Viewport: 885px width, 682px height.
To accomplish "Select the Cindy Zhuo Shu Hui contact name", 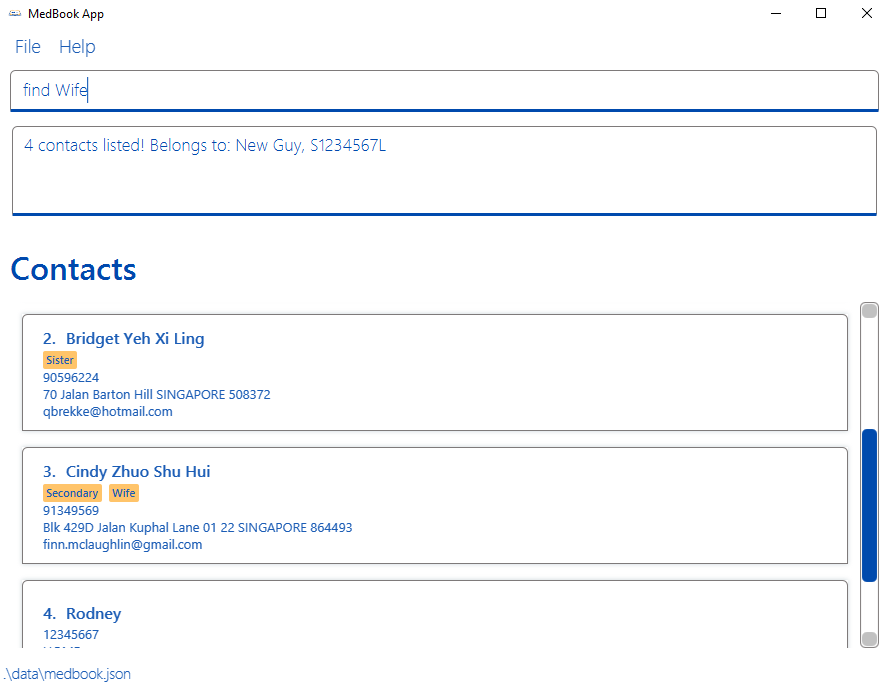I will click(x=138, y=471).
